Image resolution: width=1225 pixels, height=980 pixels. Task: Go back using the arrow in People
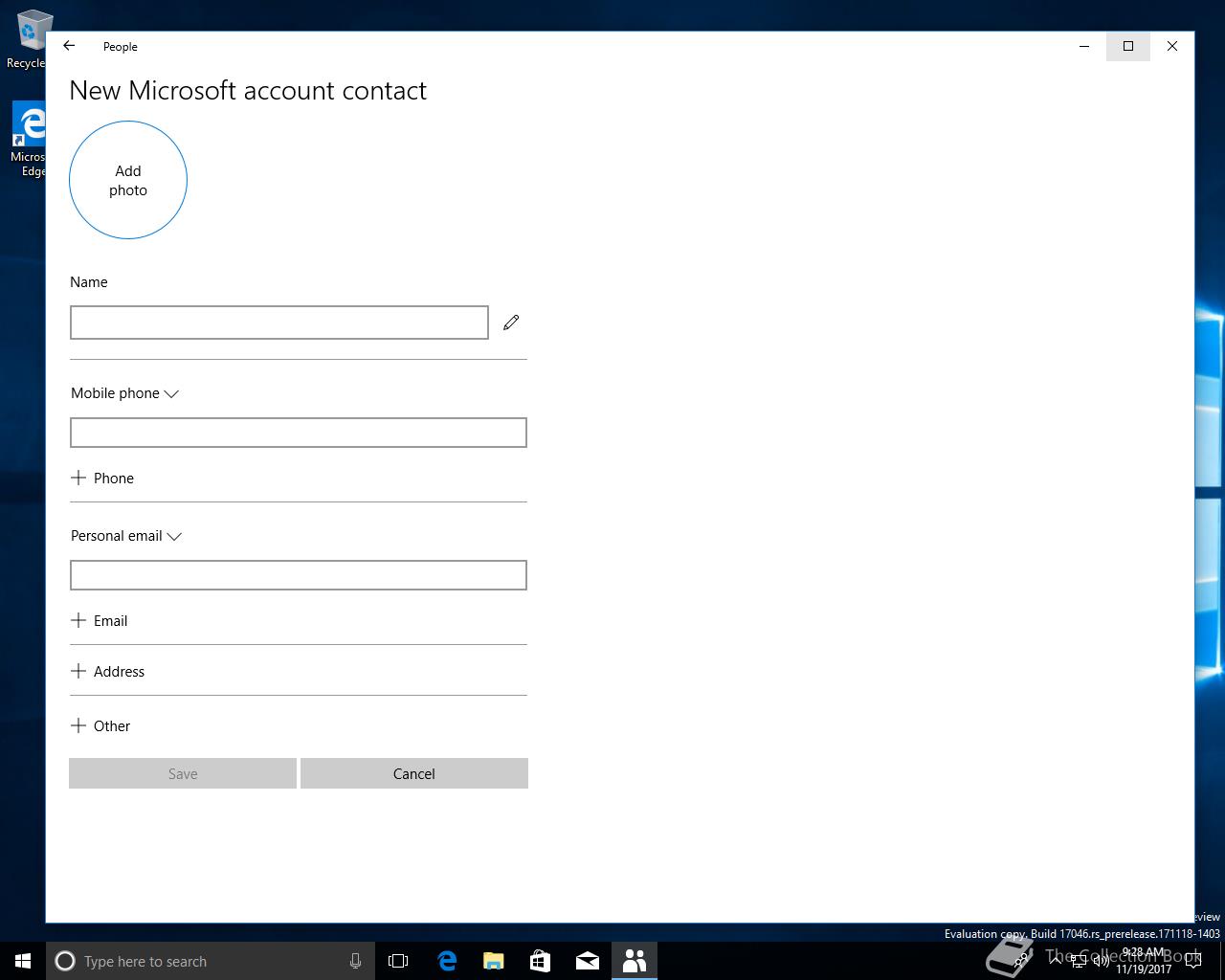click(69, 46)
